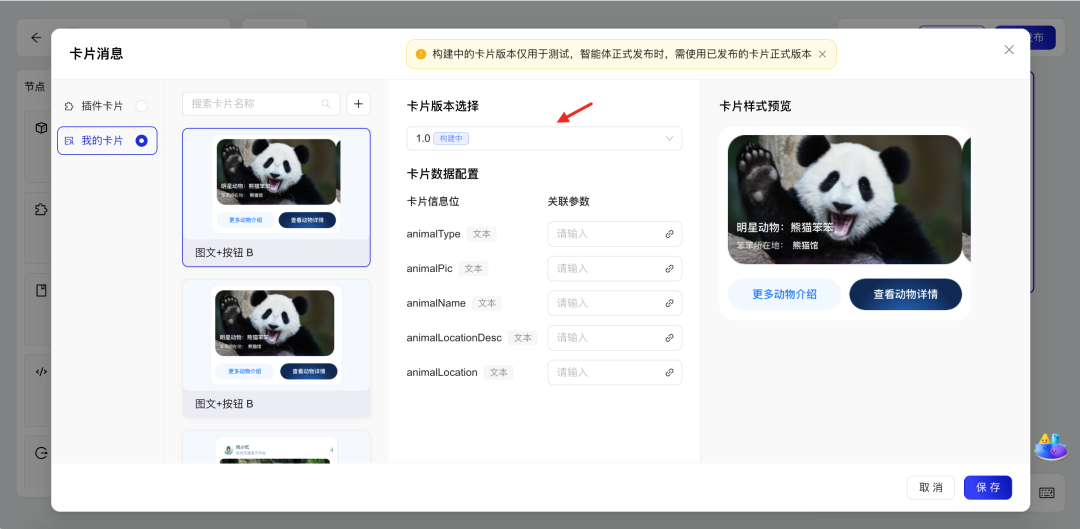Click the document node icon in the left sidebar
The width and height of the screenshot is (1080, 529).
tap(41, 291)
